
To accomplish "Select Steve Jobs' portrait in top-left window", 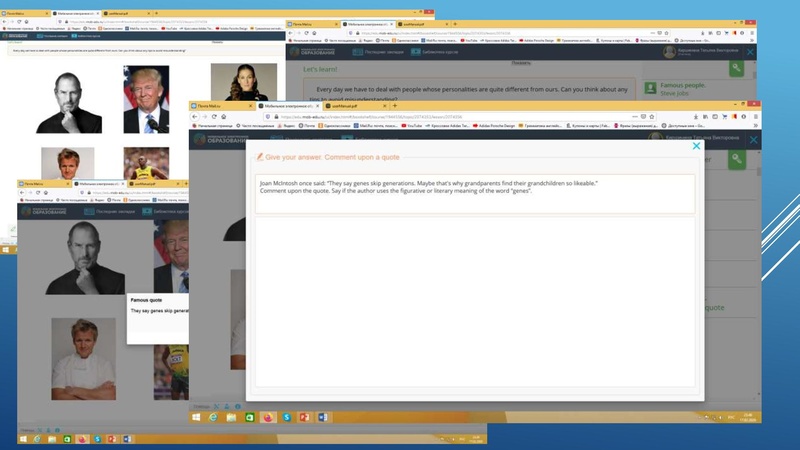I will (68, 99).
